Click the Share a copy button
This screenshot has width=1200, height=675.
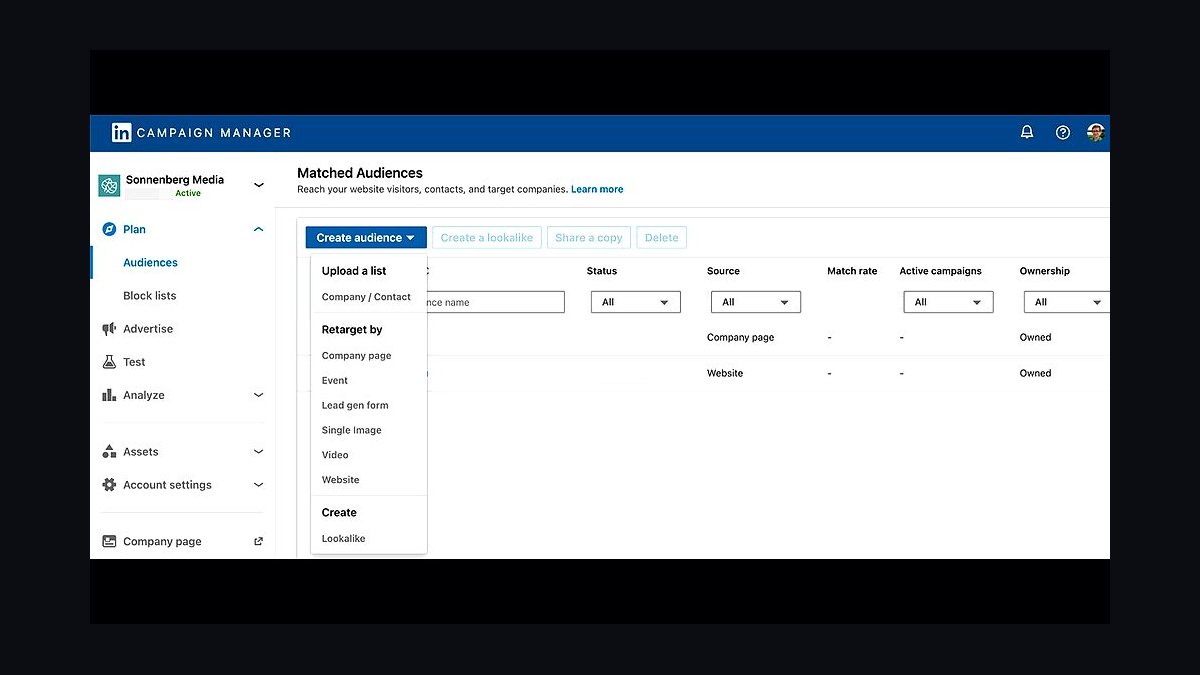point(589,238)
